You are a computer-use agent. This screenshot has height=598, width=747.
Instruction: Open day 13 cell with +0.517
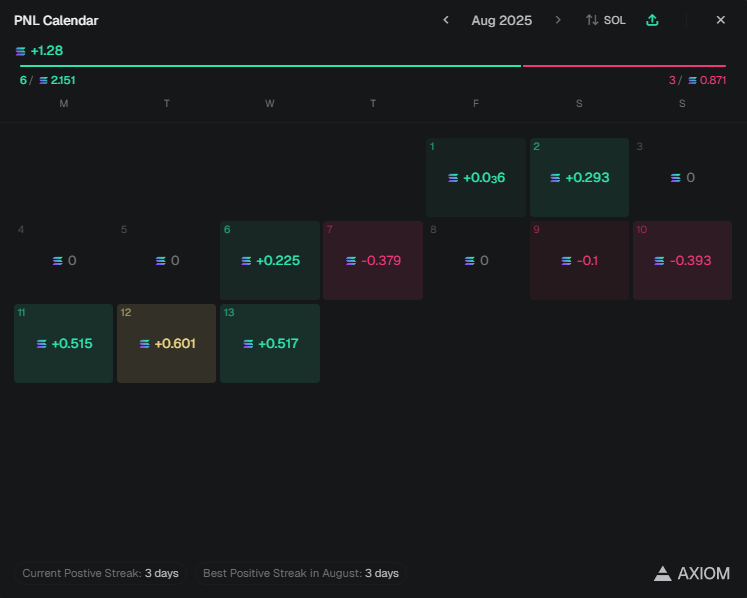click(x=270, y=343)
